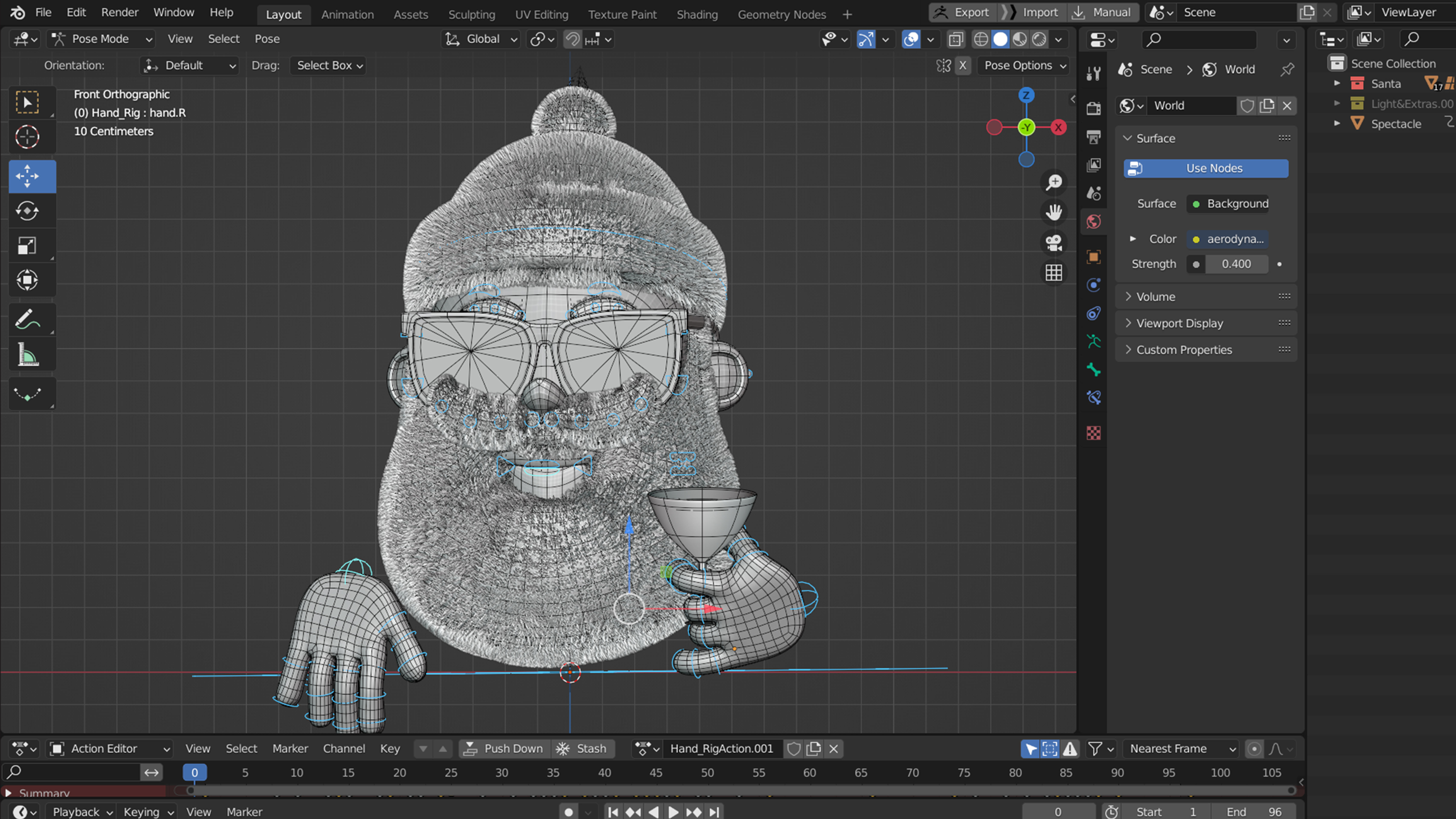Switch to the Animation workspace tab
This screenshot has height=819, width=1456.
point(348,15)
